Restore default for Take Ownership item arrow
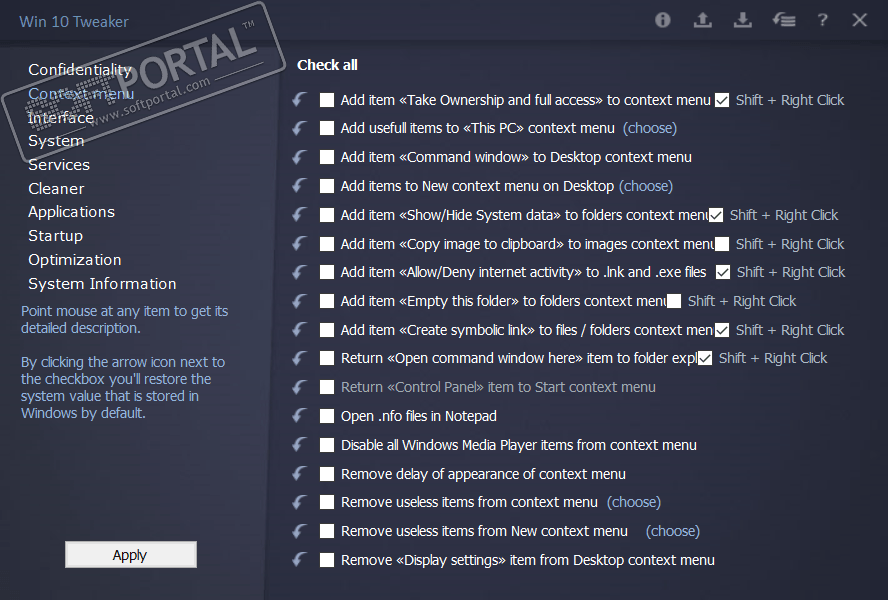This screenshot has width=888, height=600. tap(300, 100)
